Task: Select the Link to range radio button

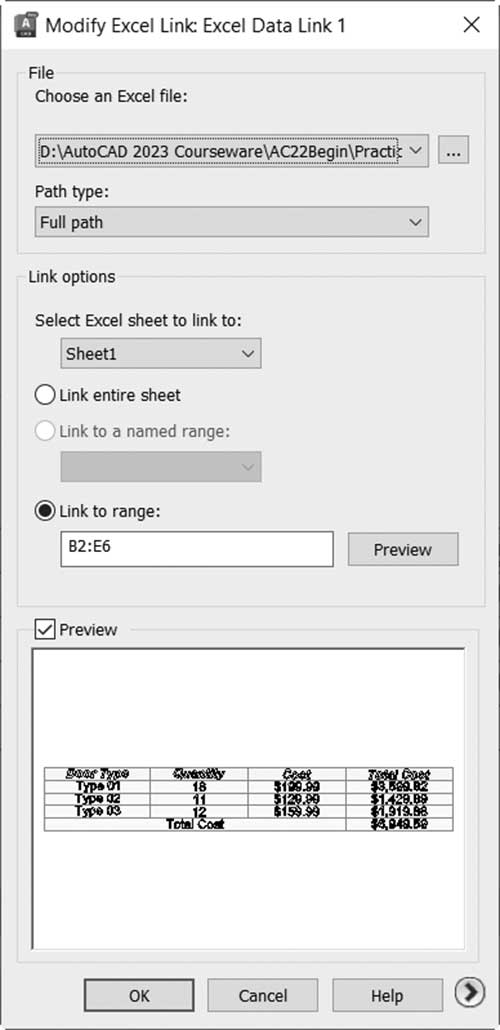Action: point(98,512)
